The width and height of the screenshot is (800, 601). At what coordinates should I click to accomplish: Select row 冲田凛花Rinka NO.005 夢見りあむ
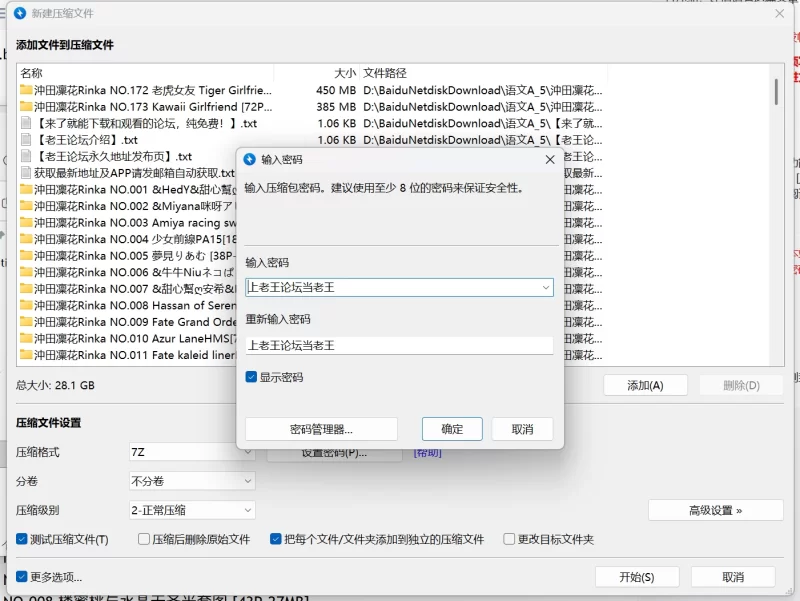[128, 256]
